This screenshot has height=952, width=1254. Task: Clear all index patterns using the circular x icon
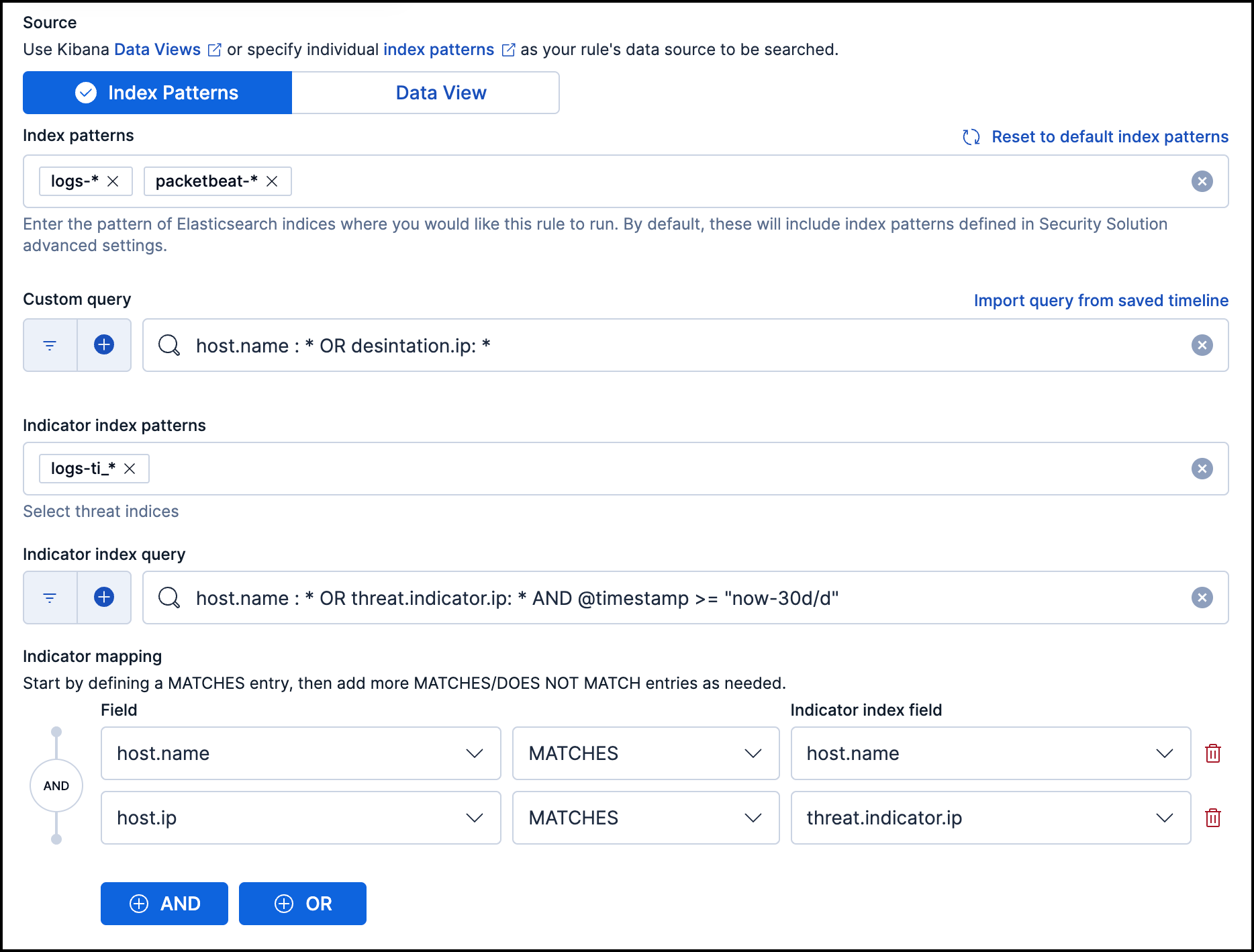tap(1202, 181)
